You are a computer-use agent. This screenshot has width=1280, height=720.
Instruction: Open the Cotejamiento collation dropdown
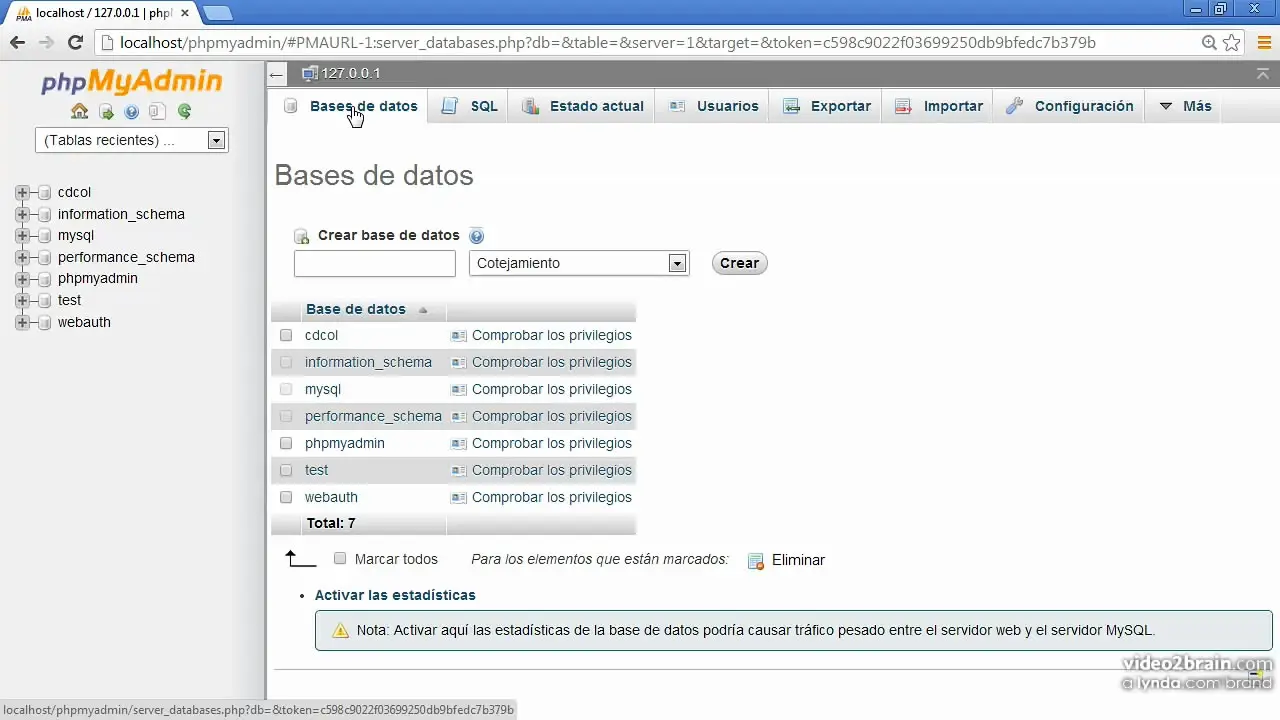(579, 264)
